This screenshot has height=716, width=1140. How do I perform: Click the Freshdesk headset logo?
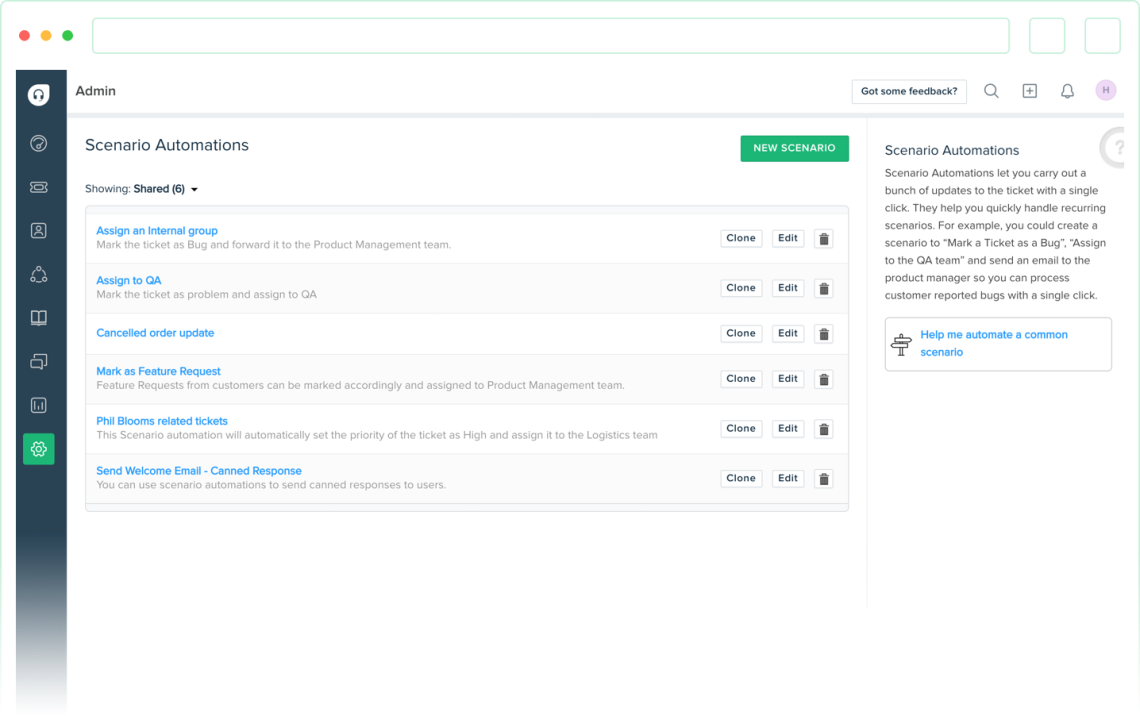coord(38,94)
